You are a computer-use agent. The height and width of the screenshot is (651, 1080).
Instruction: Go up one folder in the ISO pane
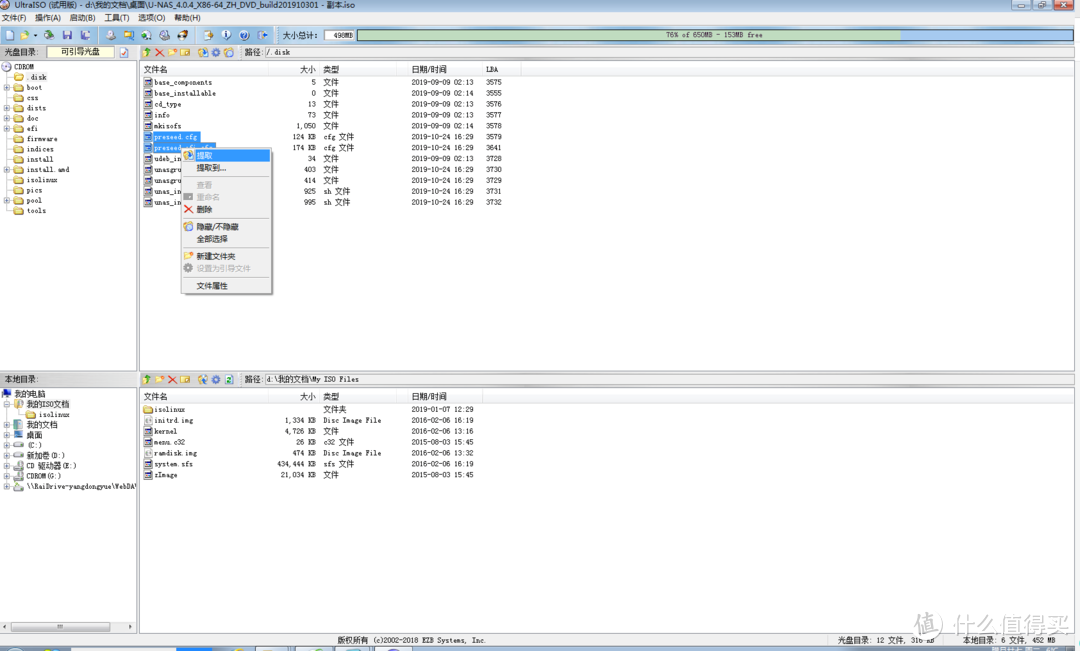(147, 52)
